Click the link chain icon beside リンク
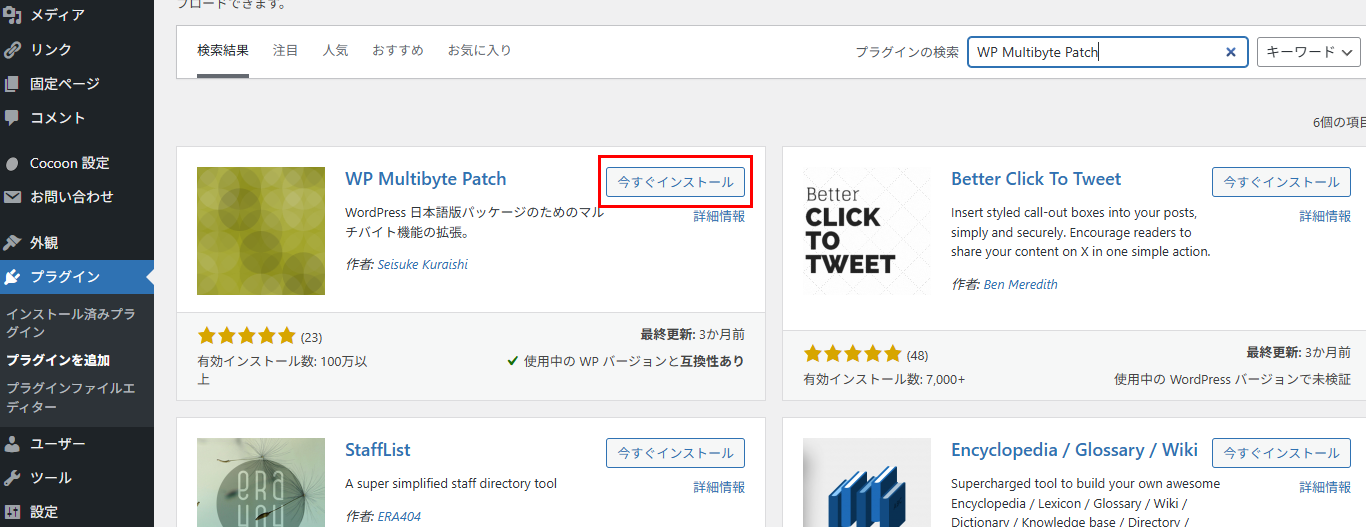The height and width of the screenshot is (527, 1366). (x=12, y=49)
